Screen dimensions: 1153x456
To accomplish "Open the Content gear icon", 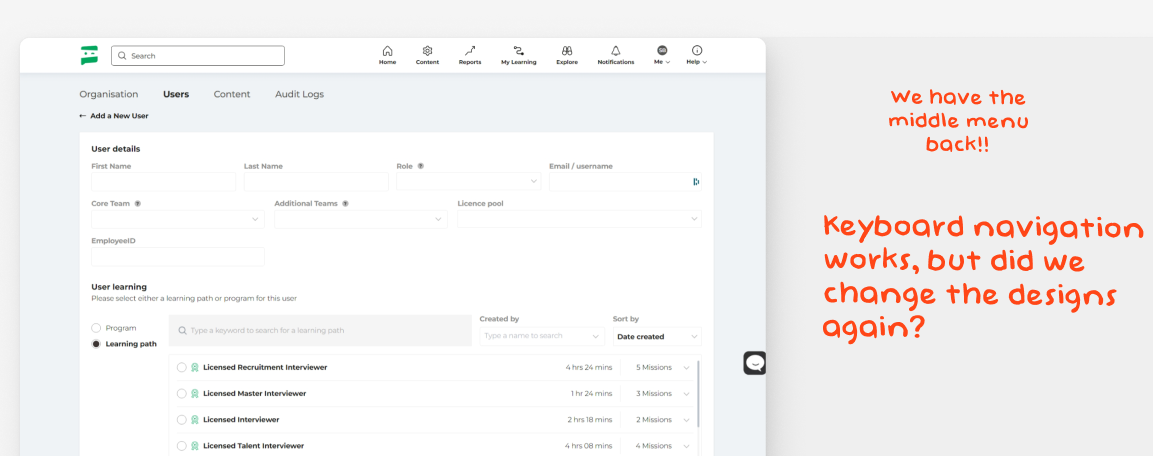I will click(427, 51).
